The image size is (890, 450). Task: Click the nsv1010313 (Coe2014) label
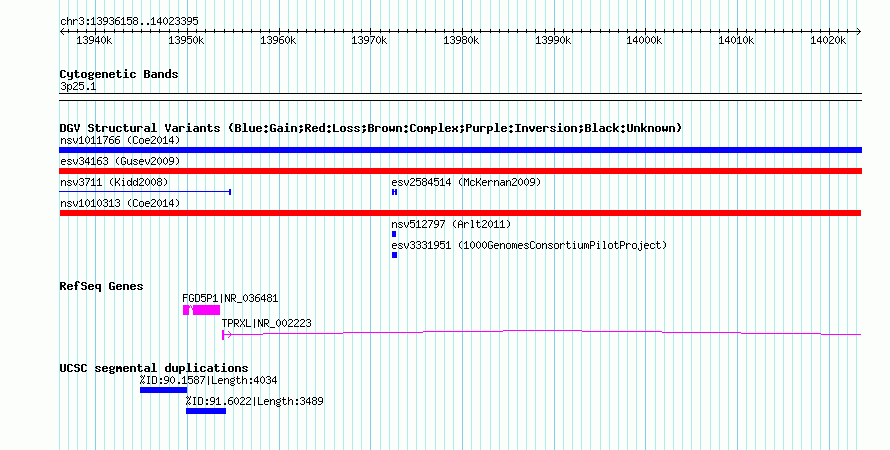(x=120, y=203)
